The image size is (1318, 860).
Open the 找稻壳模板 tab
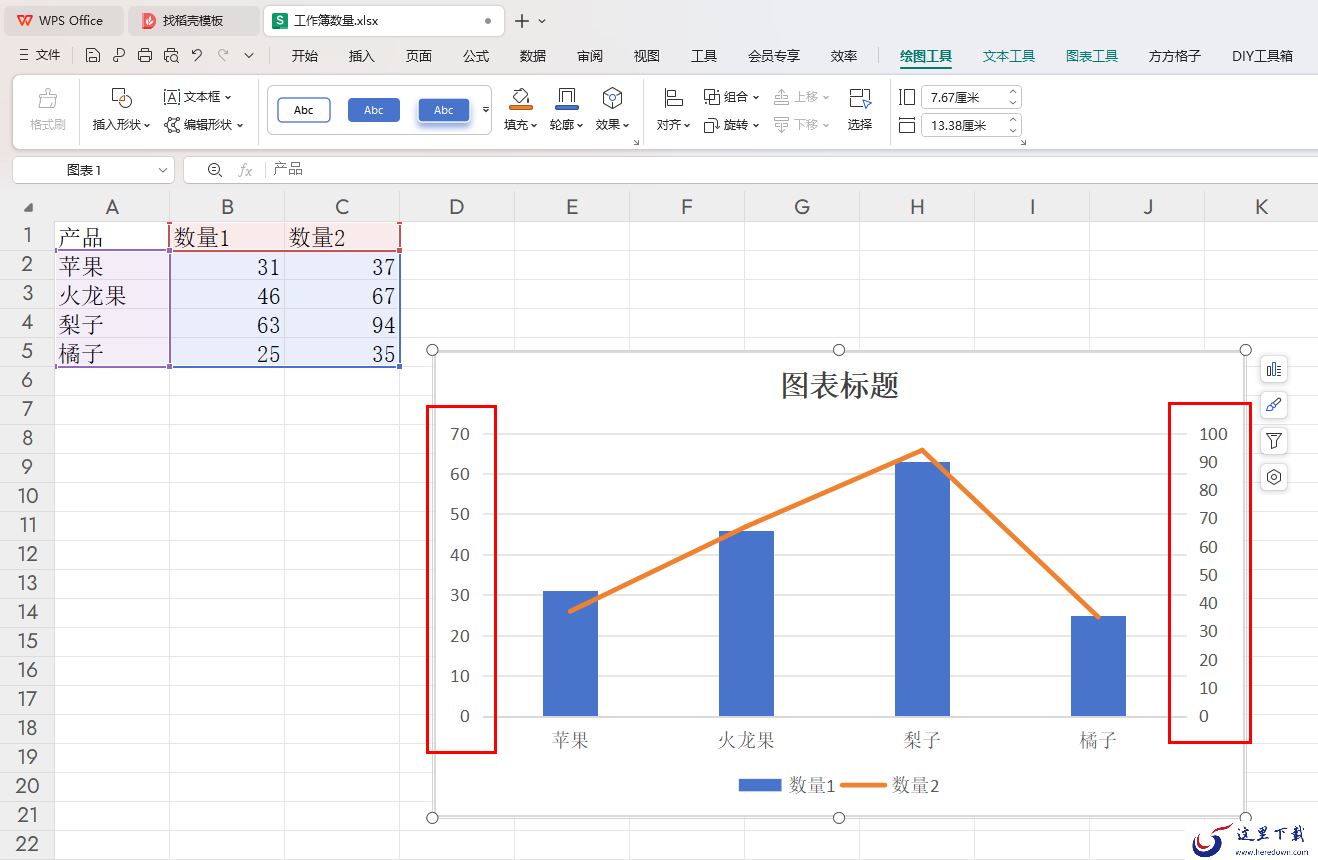[192, 20]
